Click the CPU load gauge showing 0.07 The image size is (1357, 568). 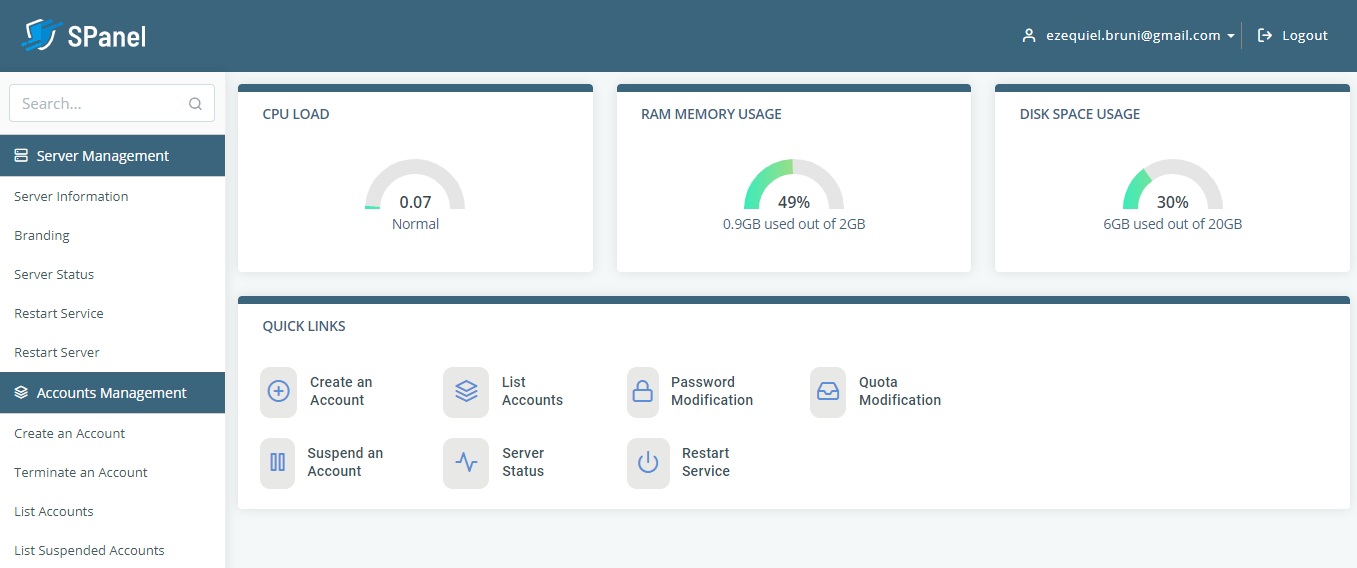(415, 185)
